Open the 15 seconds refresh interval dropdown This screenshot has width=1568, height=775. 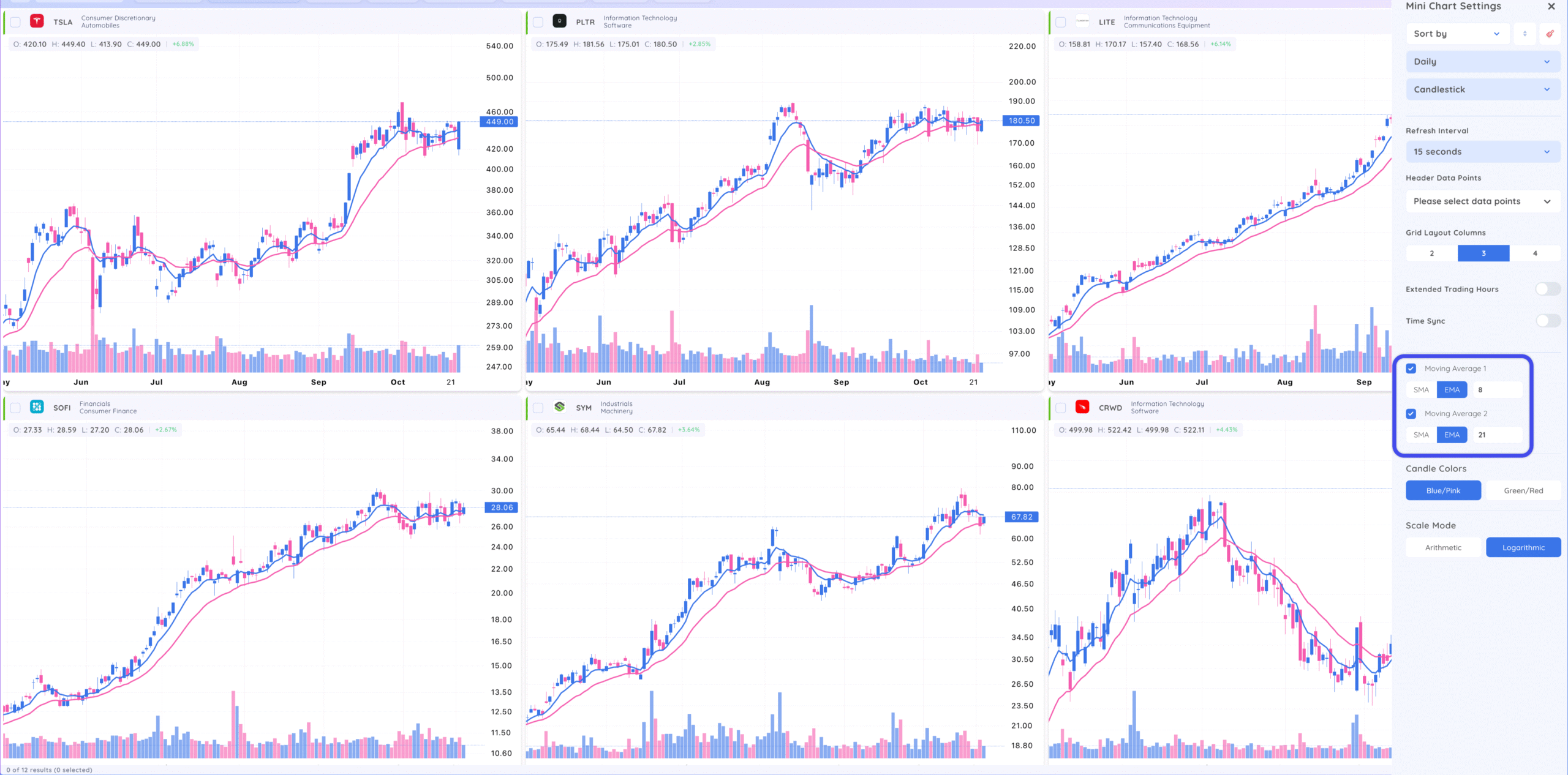(x=1482, y=152)
